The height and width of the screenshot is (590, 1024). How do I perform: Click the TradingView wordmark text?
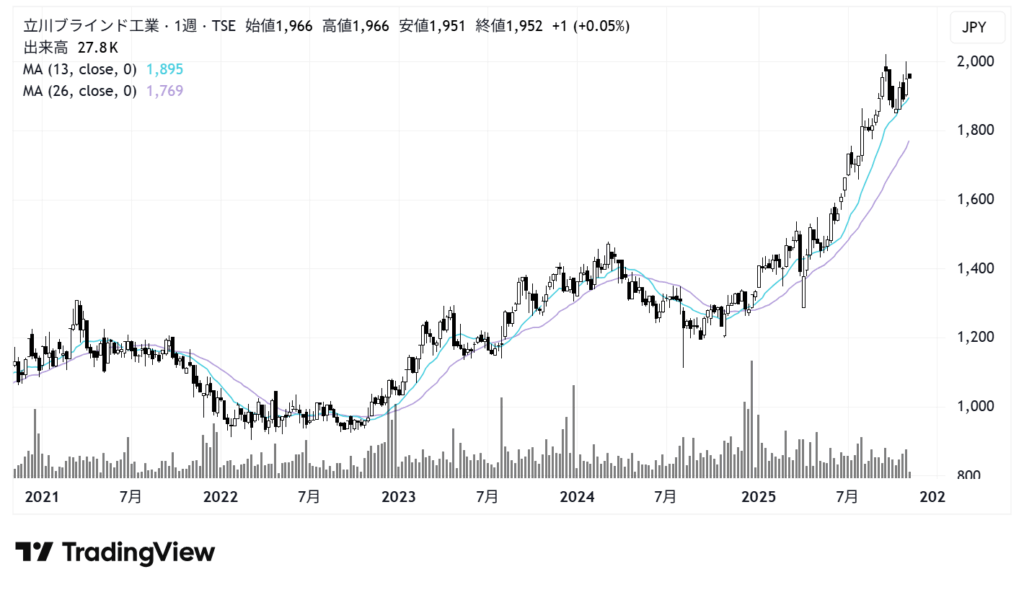tap(138, 552)
